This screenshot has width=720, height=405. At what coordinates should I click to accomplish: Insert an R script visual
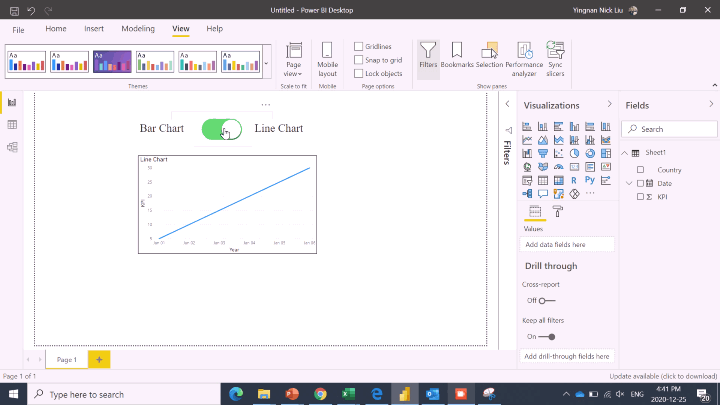coord(574,180)
